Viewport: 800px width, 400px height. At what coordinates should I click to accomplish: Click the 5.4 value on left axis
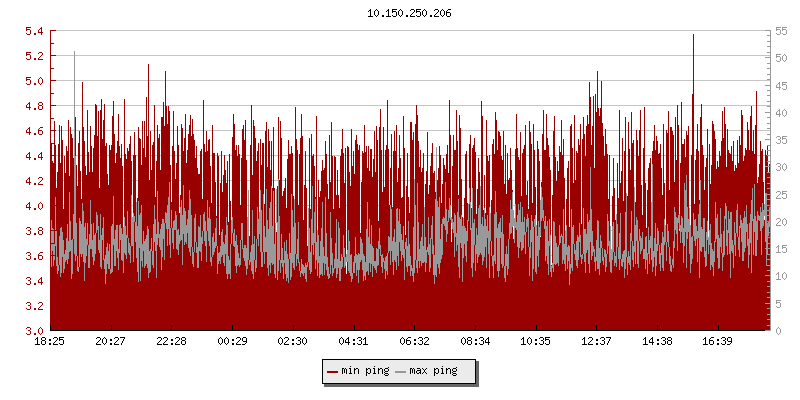[x=34, y=31]
